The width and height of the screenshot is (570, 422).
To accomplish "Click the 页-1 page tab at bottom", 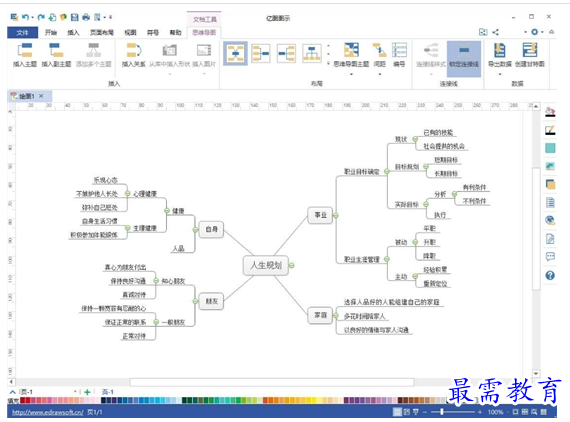I will [108, 392].
